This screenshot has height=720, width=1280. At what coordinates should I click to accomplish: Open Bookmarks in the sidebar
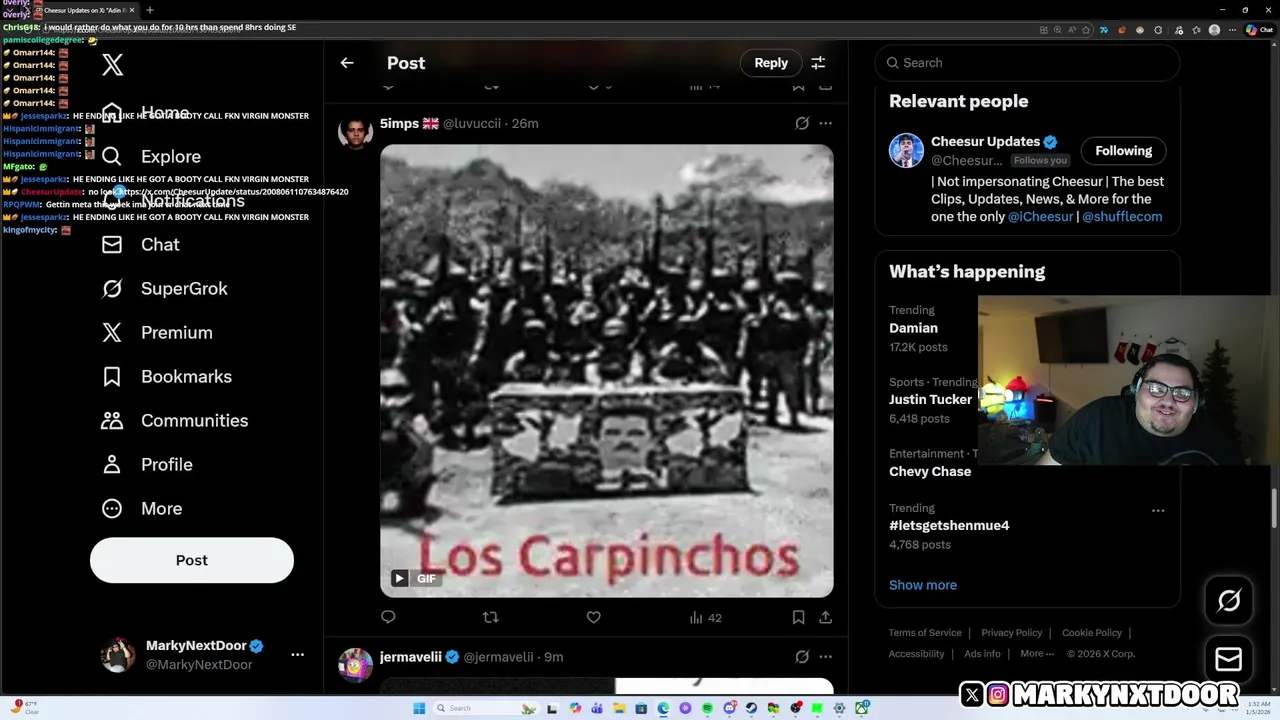pos(166,376)
